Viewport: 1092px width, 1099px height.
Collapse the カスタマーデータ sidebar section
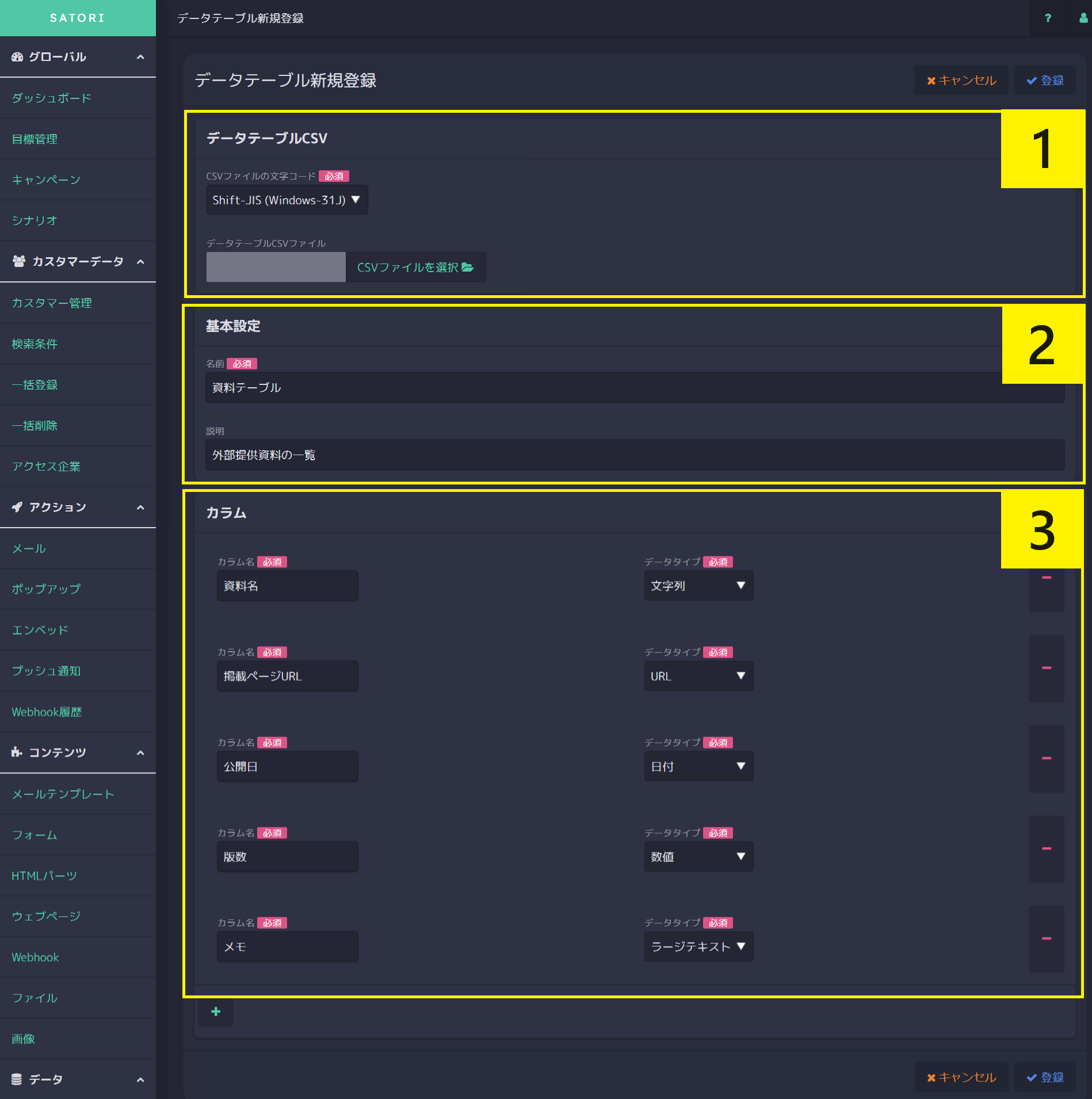pyautogui.click(x=140, y=262)
